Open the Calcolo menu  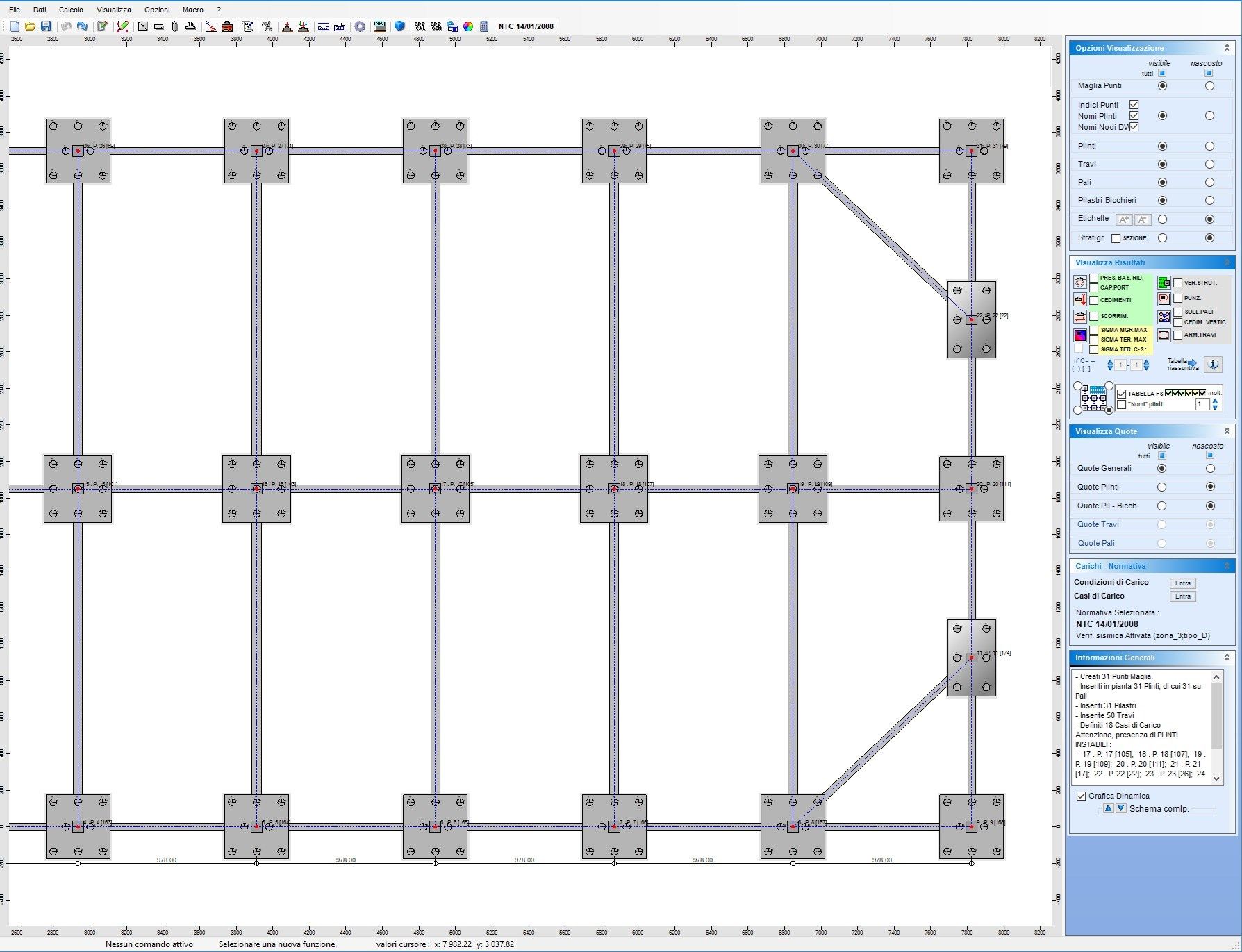tap(71, 10)
